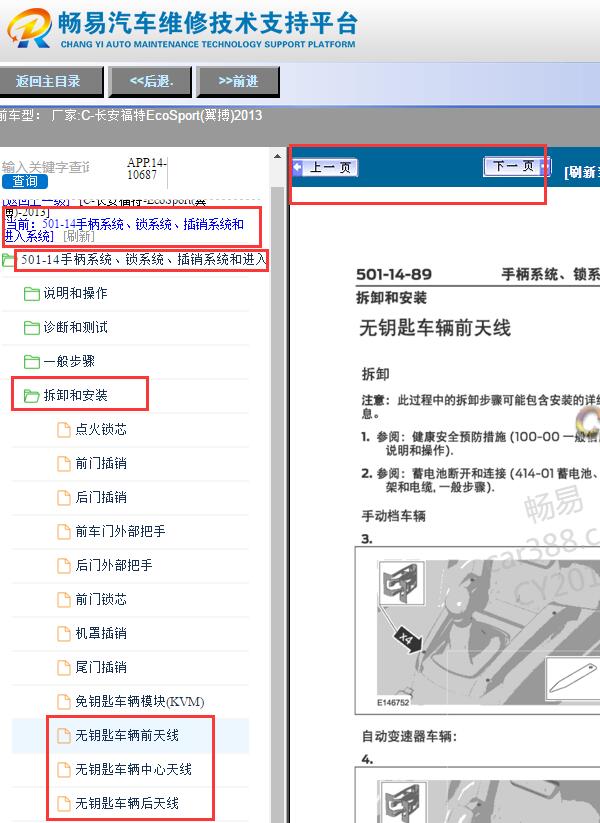Click the page icon beside 前门锁芯
600x823 pixels.
pos(64,600)
